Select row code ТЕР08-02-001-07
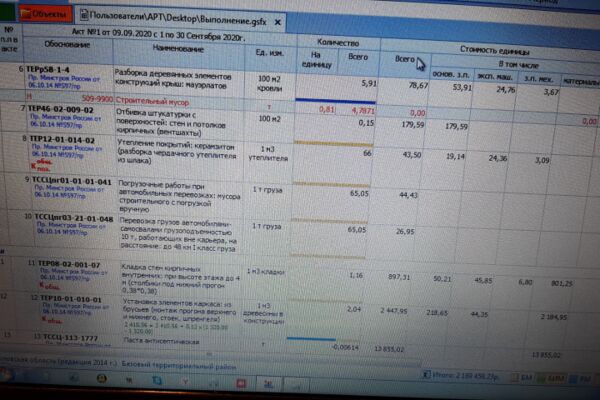The width and height of the screenshot is (600, 400). tap(69, 264)
